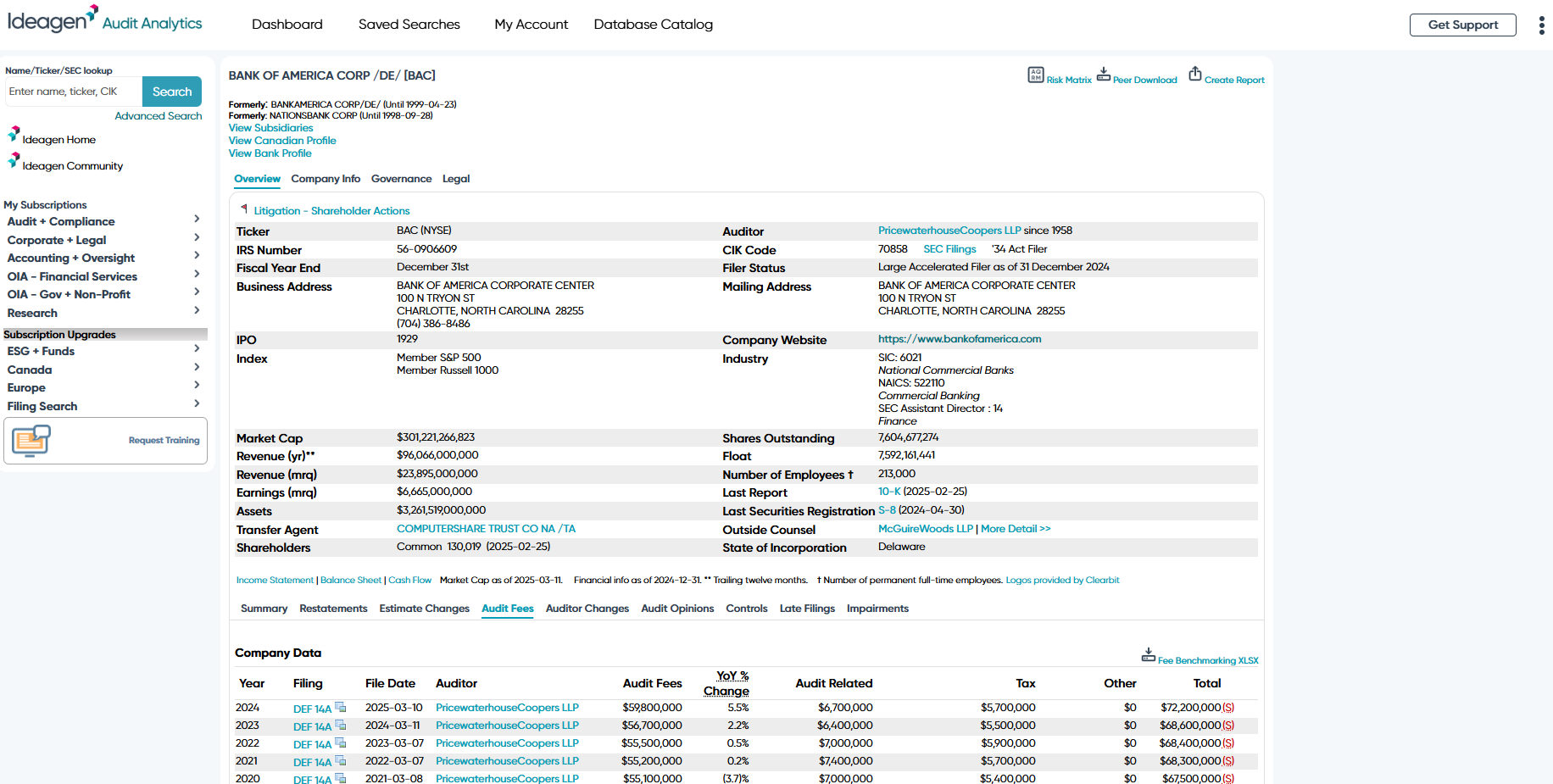Click the Ideagen Home logo icon
Image resolution: width=1553 pixels, height=784 pixels.
click(14, 134)
